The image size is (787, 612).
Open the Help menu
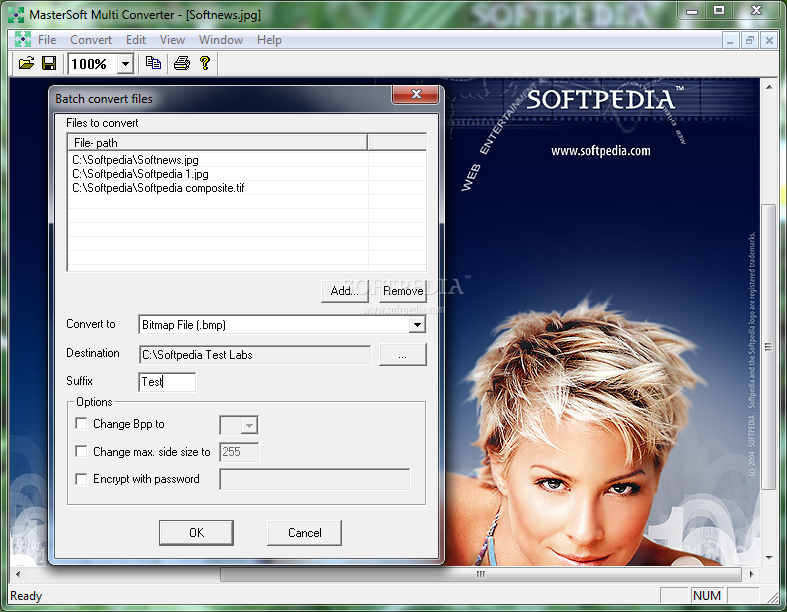click(269, 40)
